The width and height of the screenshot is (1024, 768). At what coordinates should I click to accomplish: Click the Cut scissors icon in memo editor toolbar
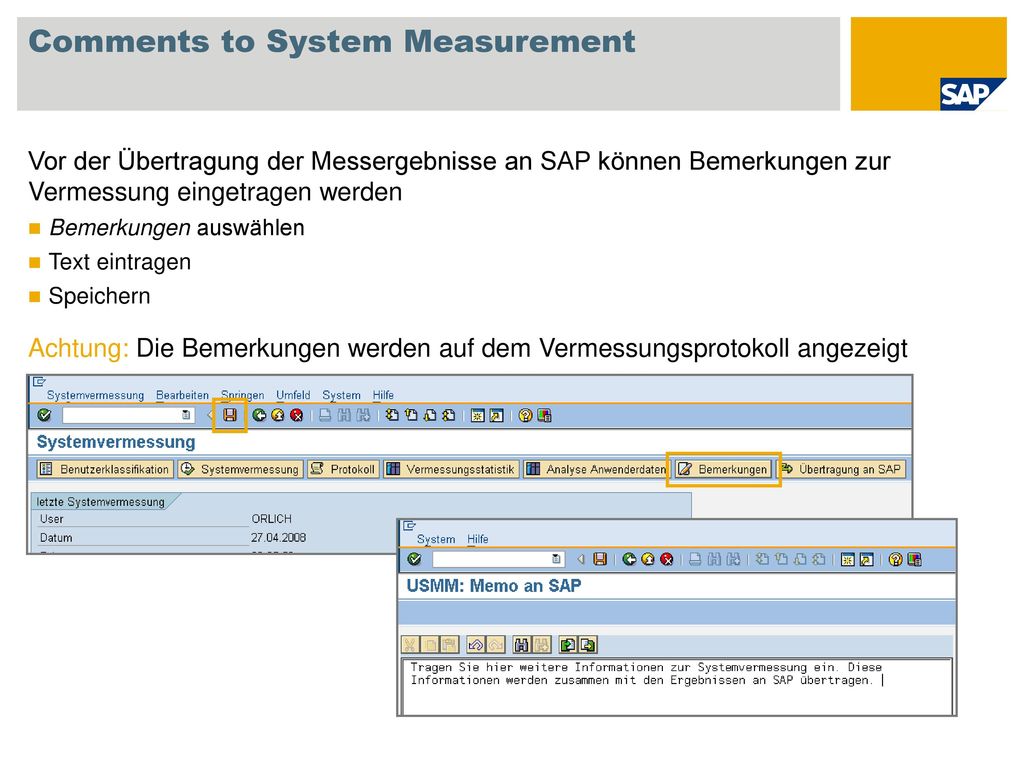tap(410, 645)
